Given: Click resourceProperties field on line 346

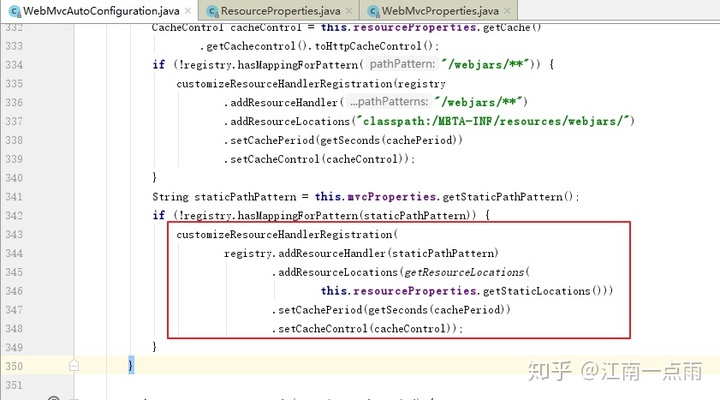Looking at the screenshot, I should (415, 291).
